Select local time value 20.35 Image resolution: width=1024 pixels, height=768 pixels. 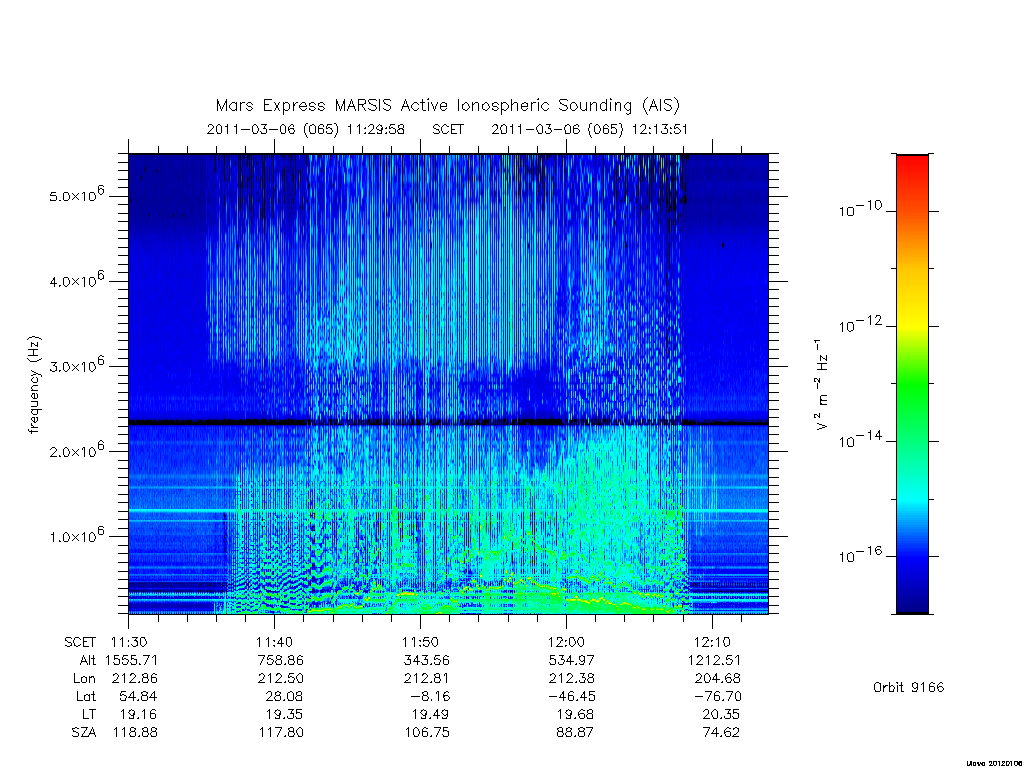coord(721,714)
